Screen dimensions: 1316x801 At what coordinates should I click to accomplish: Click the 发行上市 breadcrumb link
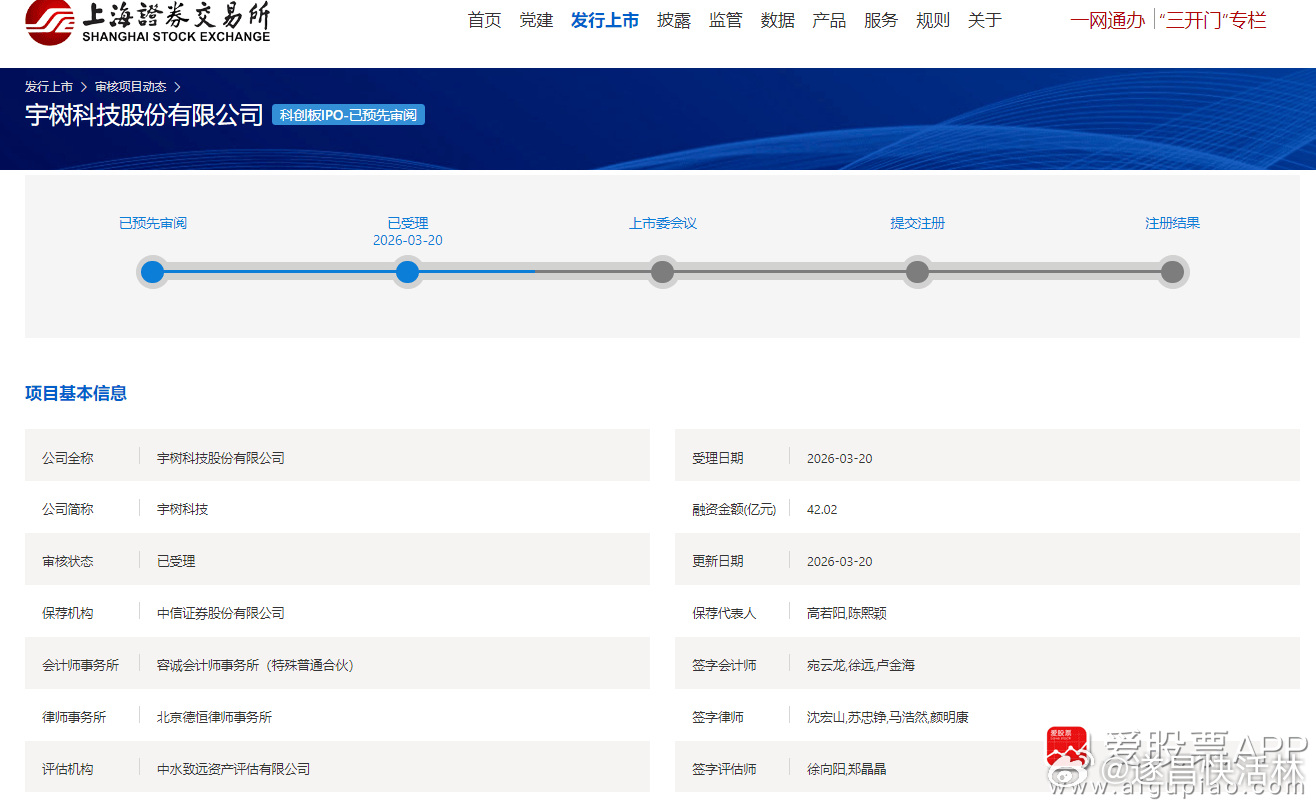click(49, 87)
